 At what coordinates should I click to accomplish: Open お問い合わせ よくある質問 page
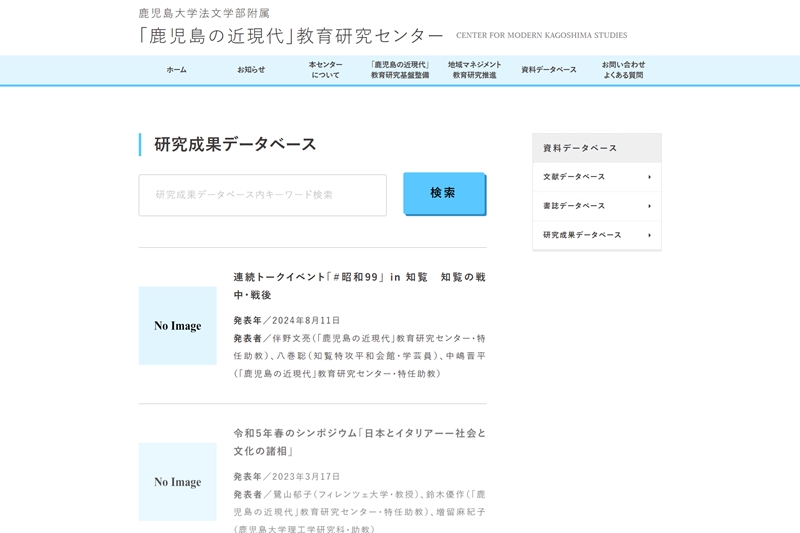[x=623, y=70]
